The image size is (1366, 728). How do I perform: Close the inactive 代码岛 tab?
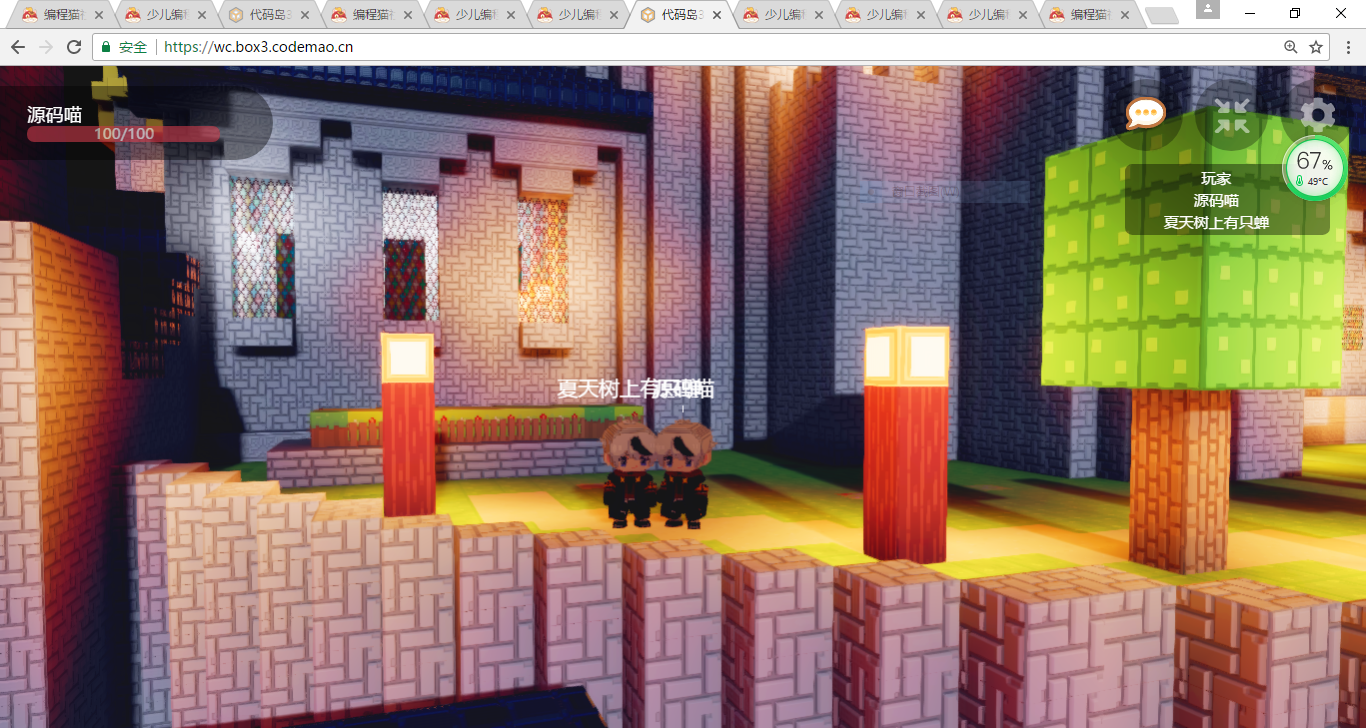[305, 15]
